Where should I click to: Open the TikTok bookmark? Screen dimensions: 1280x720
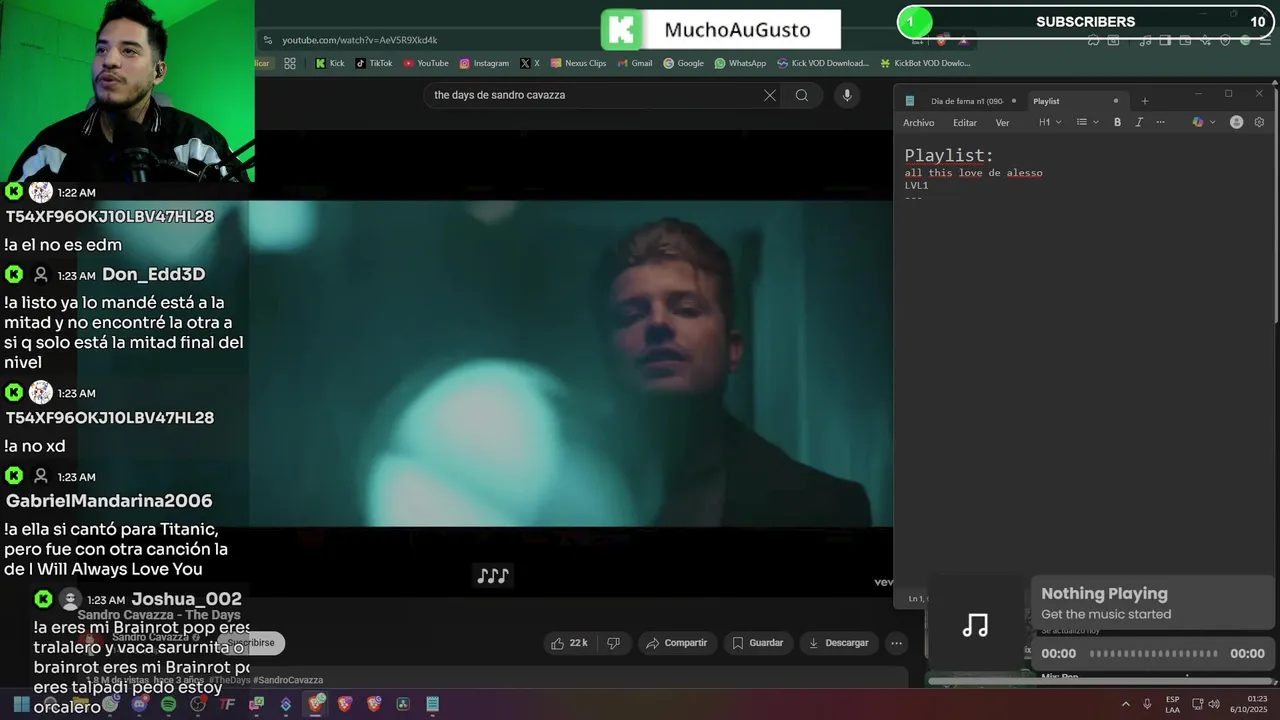(374, 63)
